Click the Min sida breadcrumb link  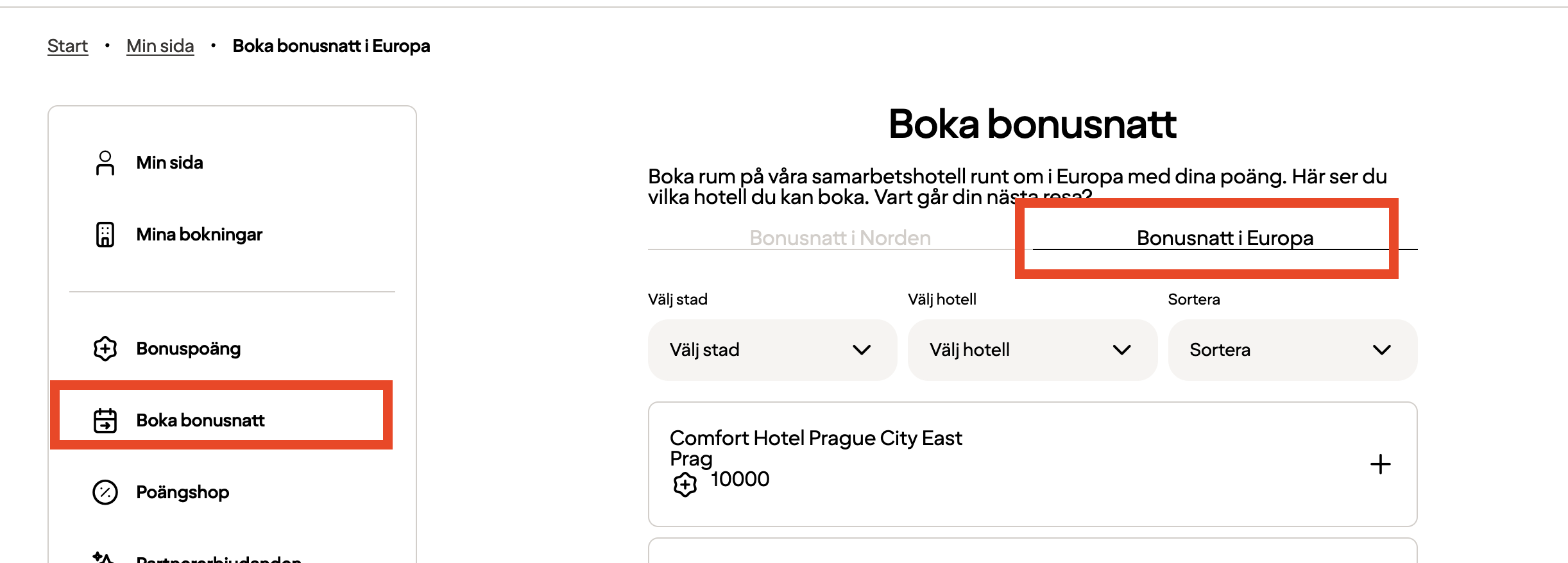click(160, 46)
